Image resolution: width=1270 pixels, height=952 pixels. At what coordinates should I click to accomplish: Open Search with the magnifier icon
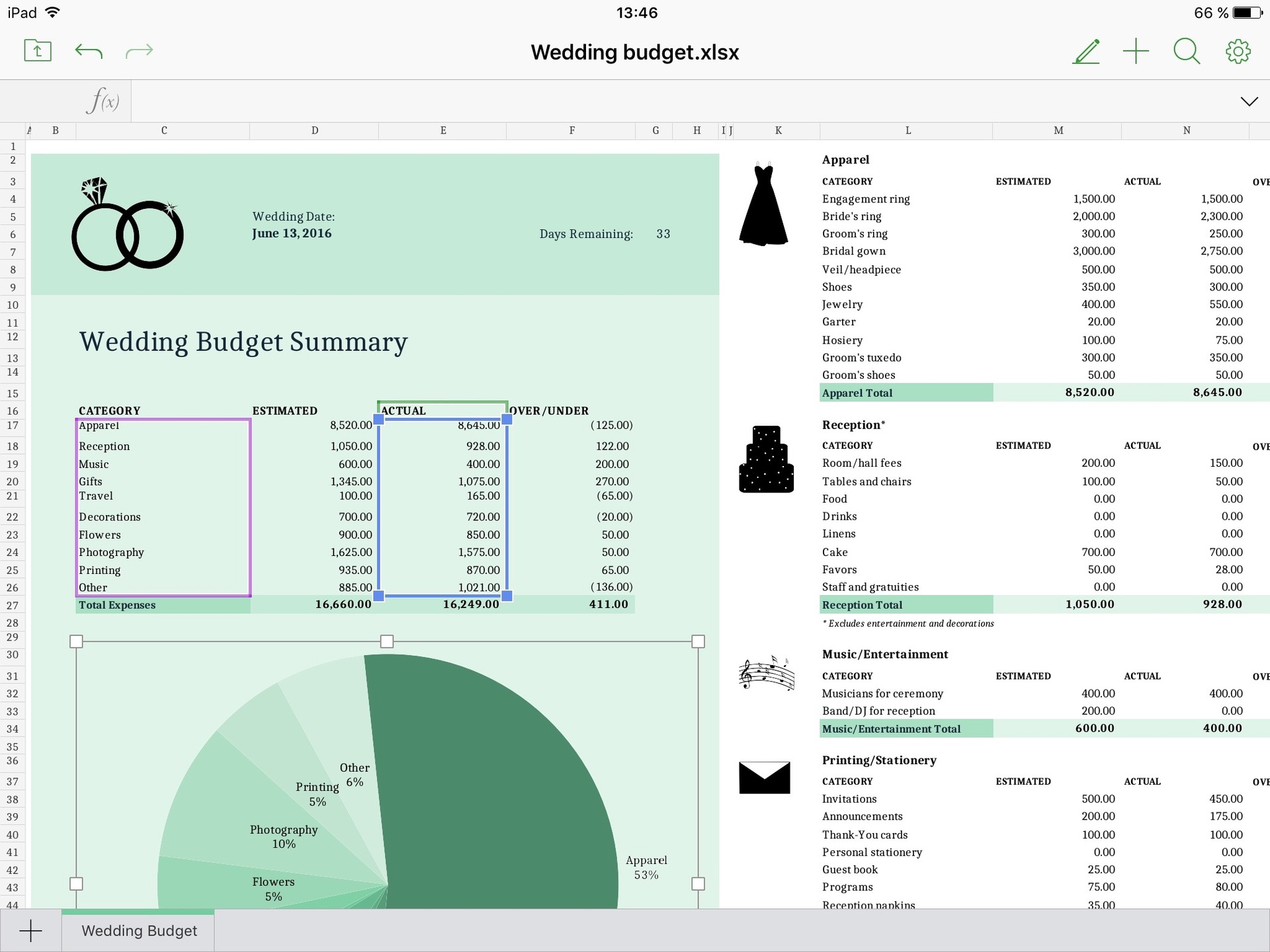1186,51
